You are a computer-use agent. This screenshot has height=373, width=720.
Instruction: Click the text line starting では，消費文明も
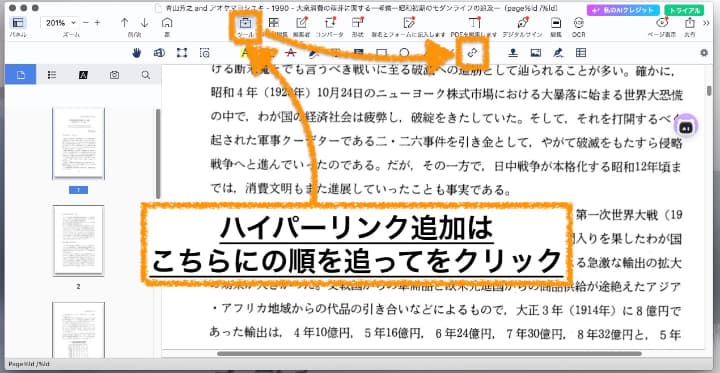coord(362,189)
